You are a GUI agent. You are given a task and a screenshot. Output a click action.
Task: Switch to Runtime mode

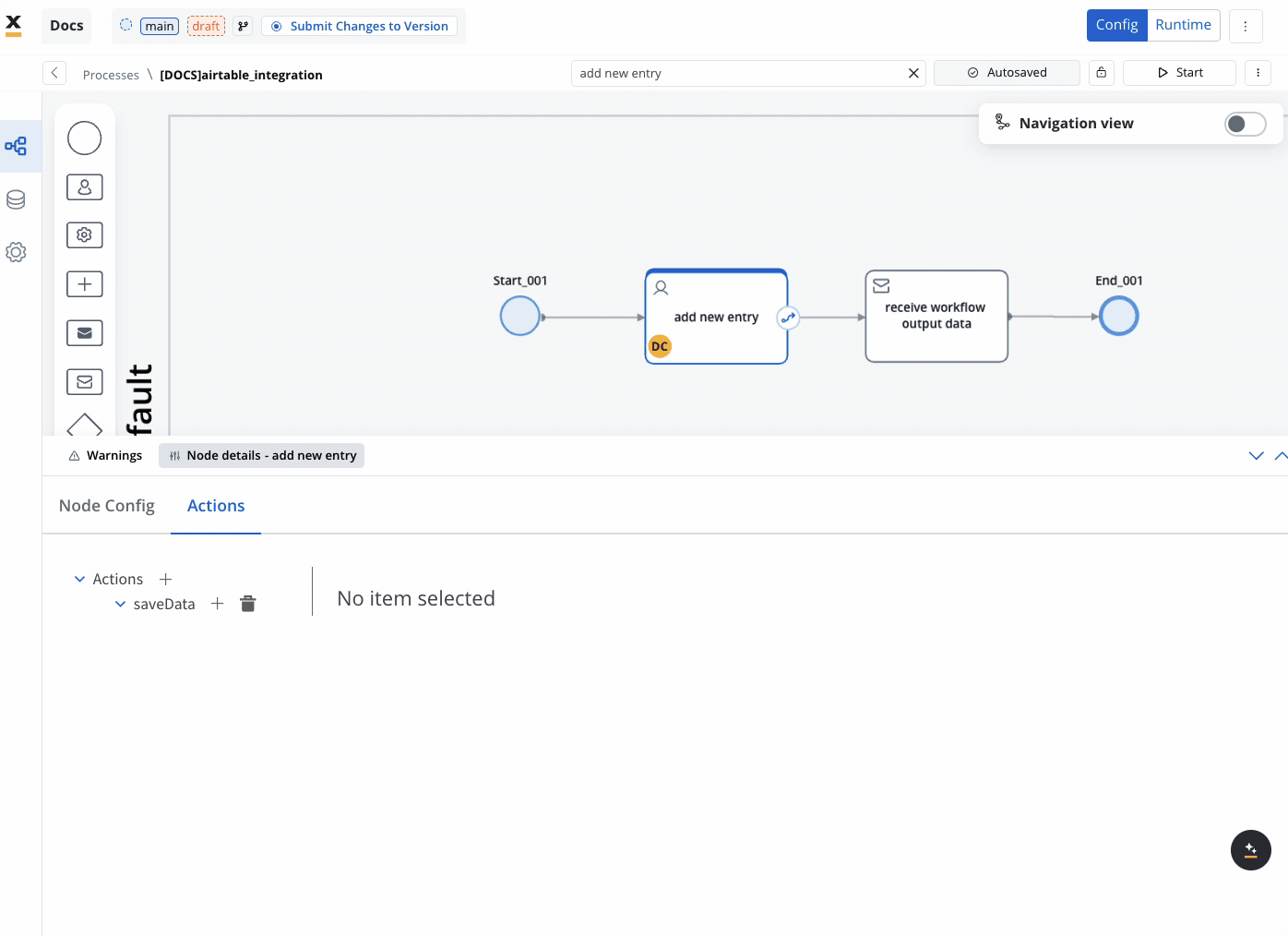(1184, 25)
